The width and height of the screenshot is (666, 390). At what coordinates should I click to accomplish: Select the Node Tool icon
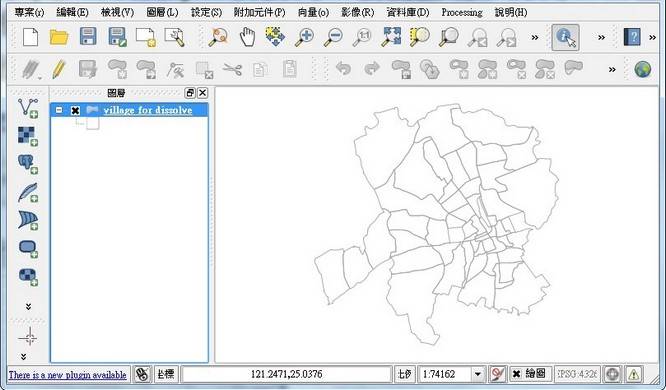(175, 70)
